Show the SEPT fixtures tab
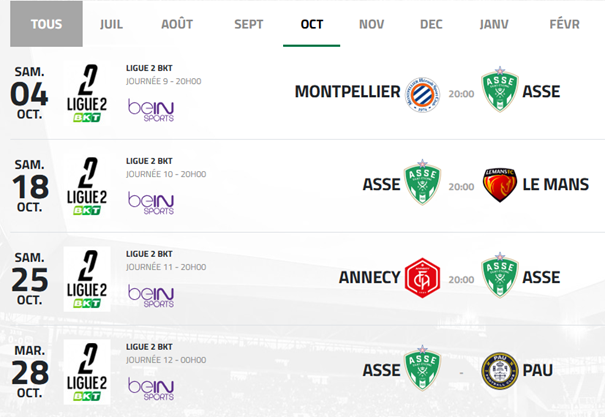This screenshot has height=417, width=605. (249, 23)
